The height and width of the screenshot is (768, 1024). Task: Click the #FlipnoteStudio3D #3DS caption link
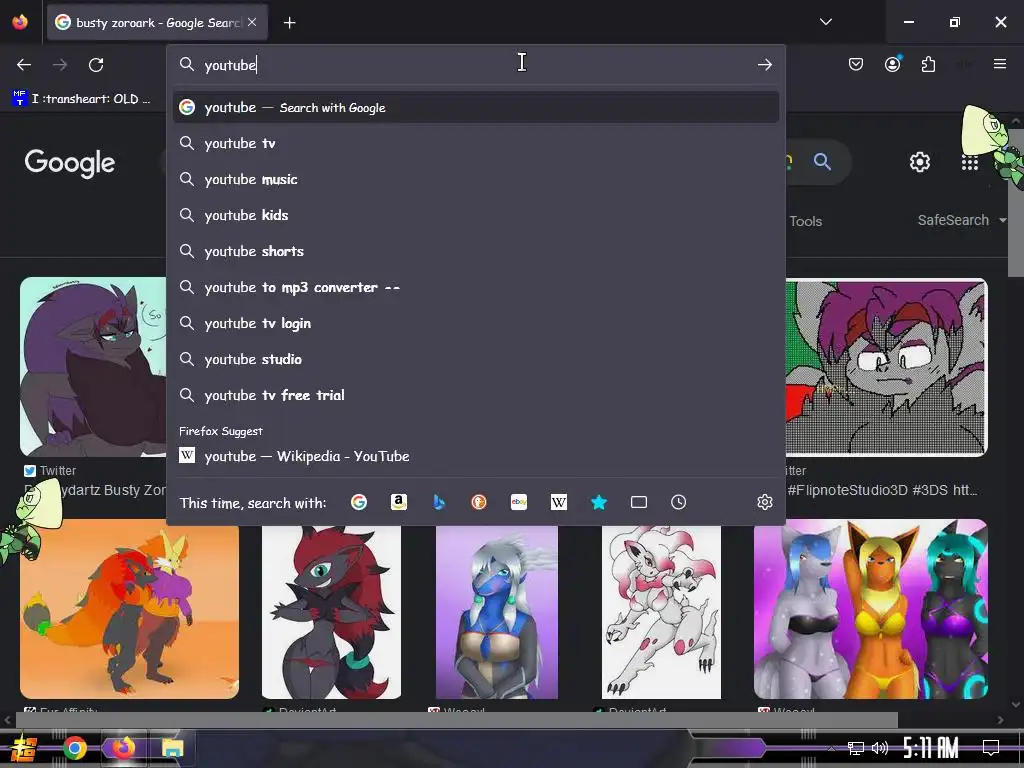coord(882,490)
